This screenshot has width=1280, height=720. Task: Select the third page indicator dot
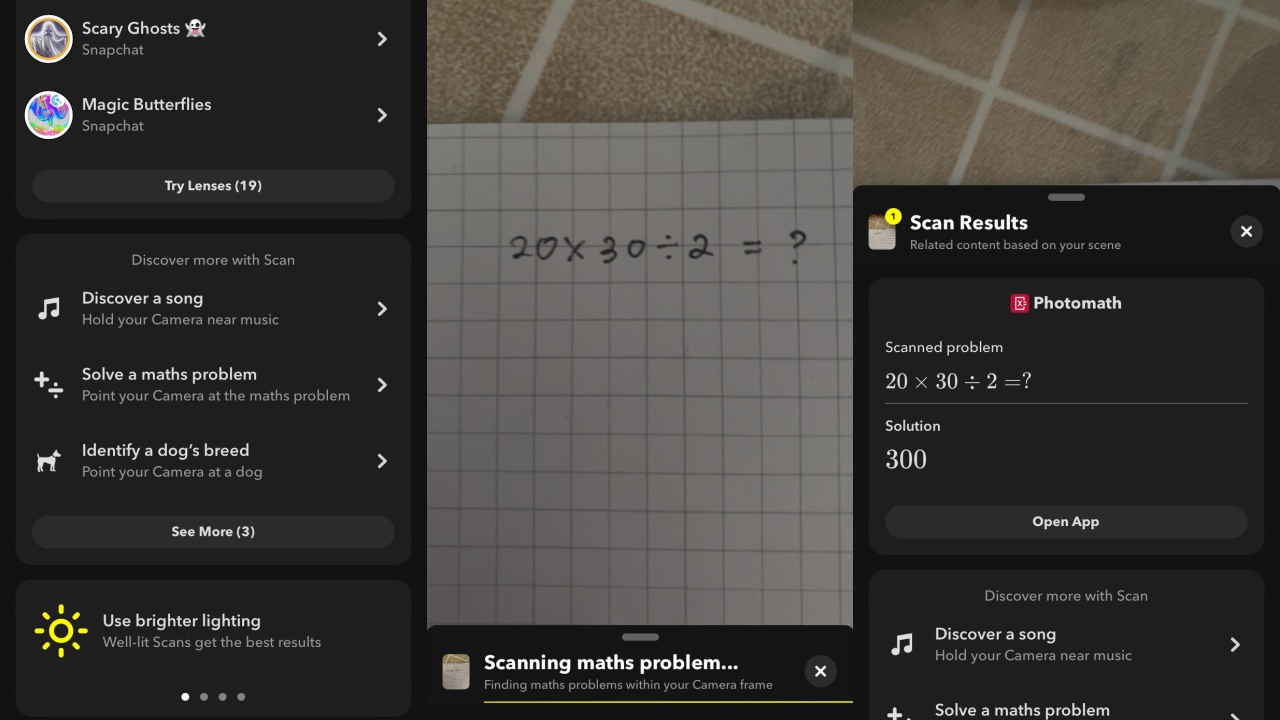click(x=222, y=697)
